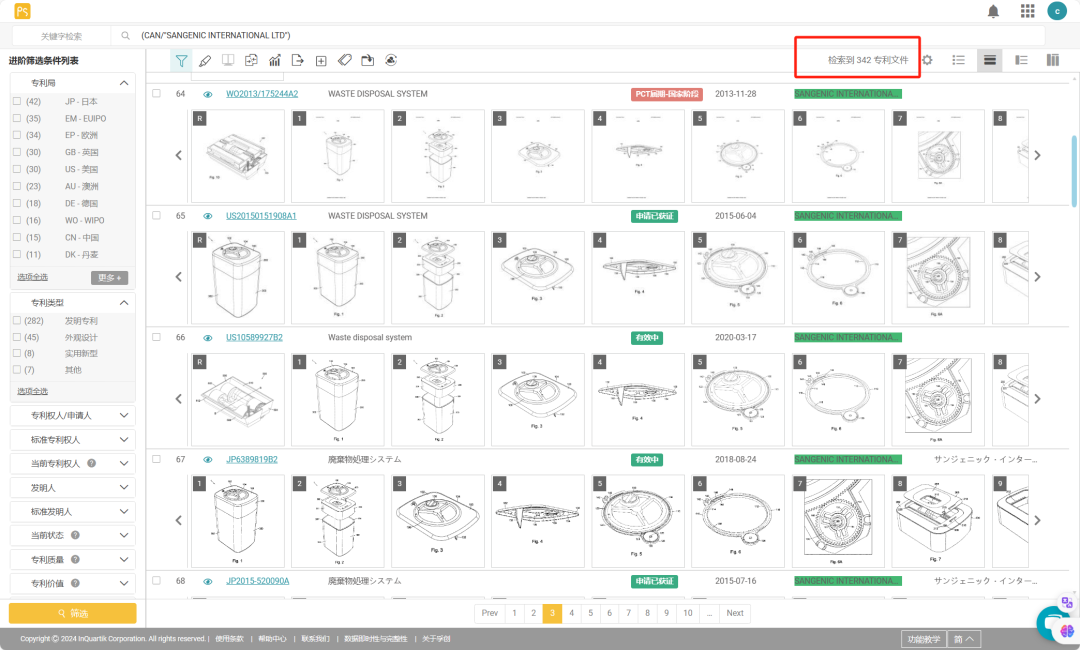1080x650 pixels.
Task: Check the EP - 欧洲 filter checkbox
Action: (17, 135)
